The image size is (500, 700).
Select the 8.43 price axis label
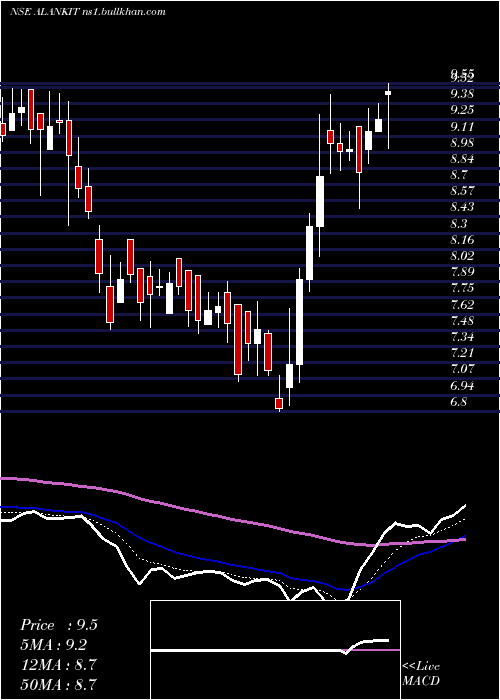coord(462,207)
